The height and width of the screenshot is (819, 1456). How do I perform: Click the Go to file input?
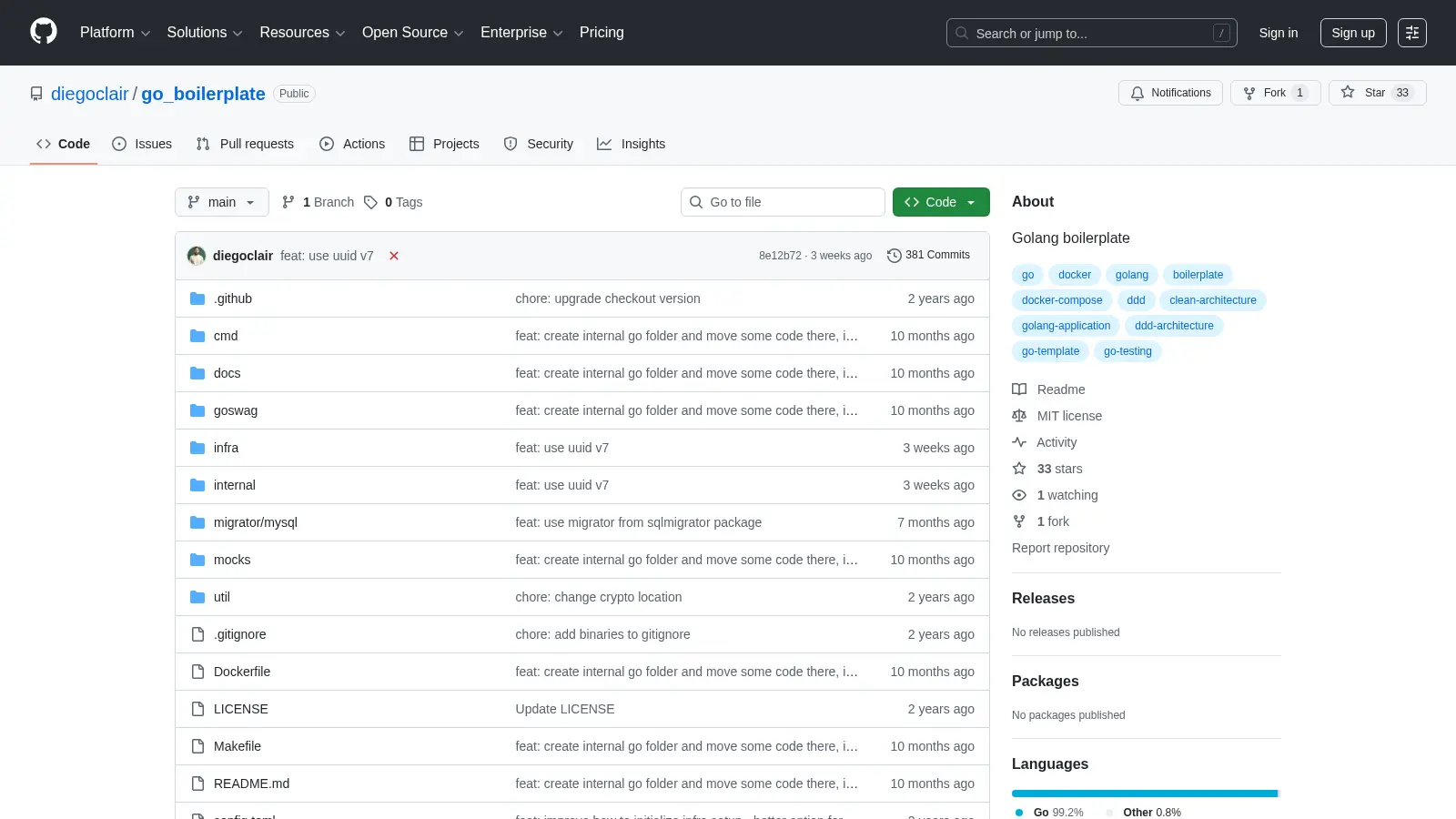coord(783,202)
